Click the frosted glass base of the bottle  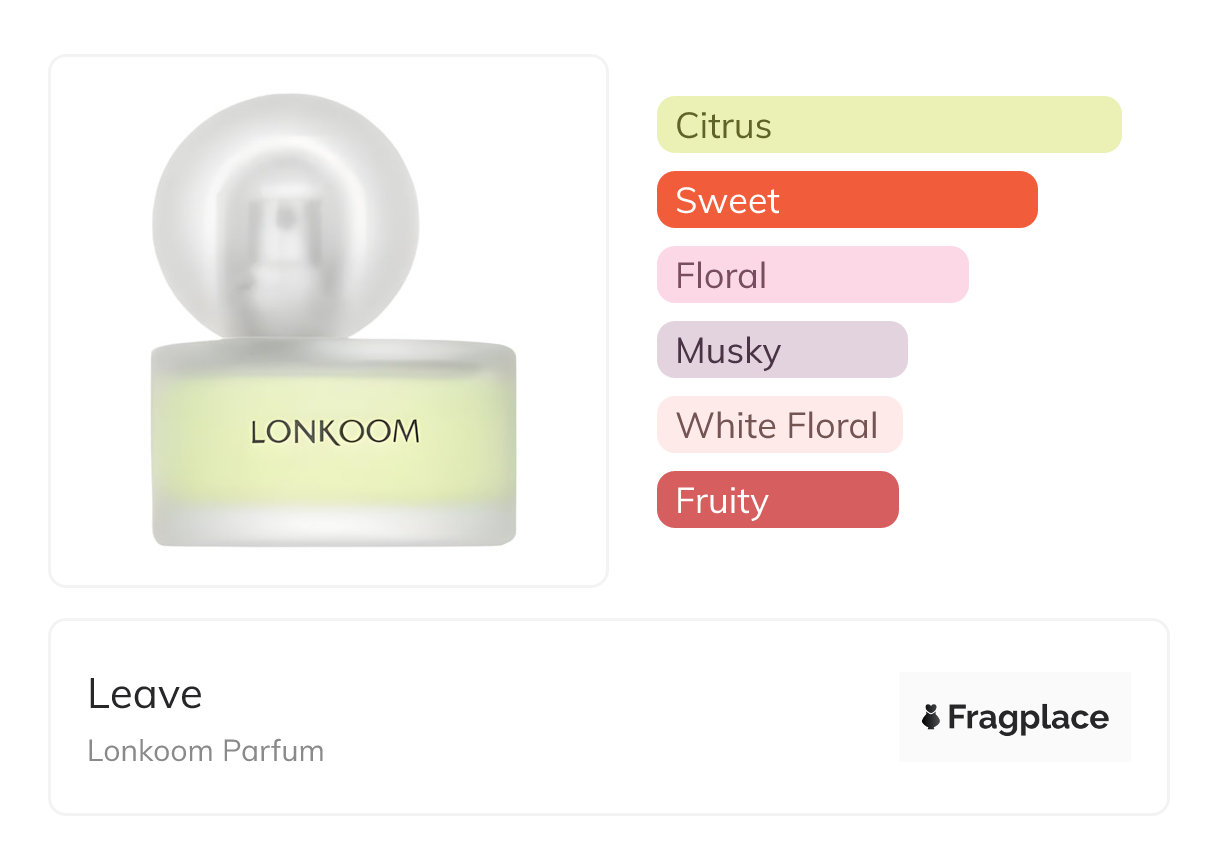tap(335, 525)
